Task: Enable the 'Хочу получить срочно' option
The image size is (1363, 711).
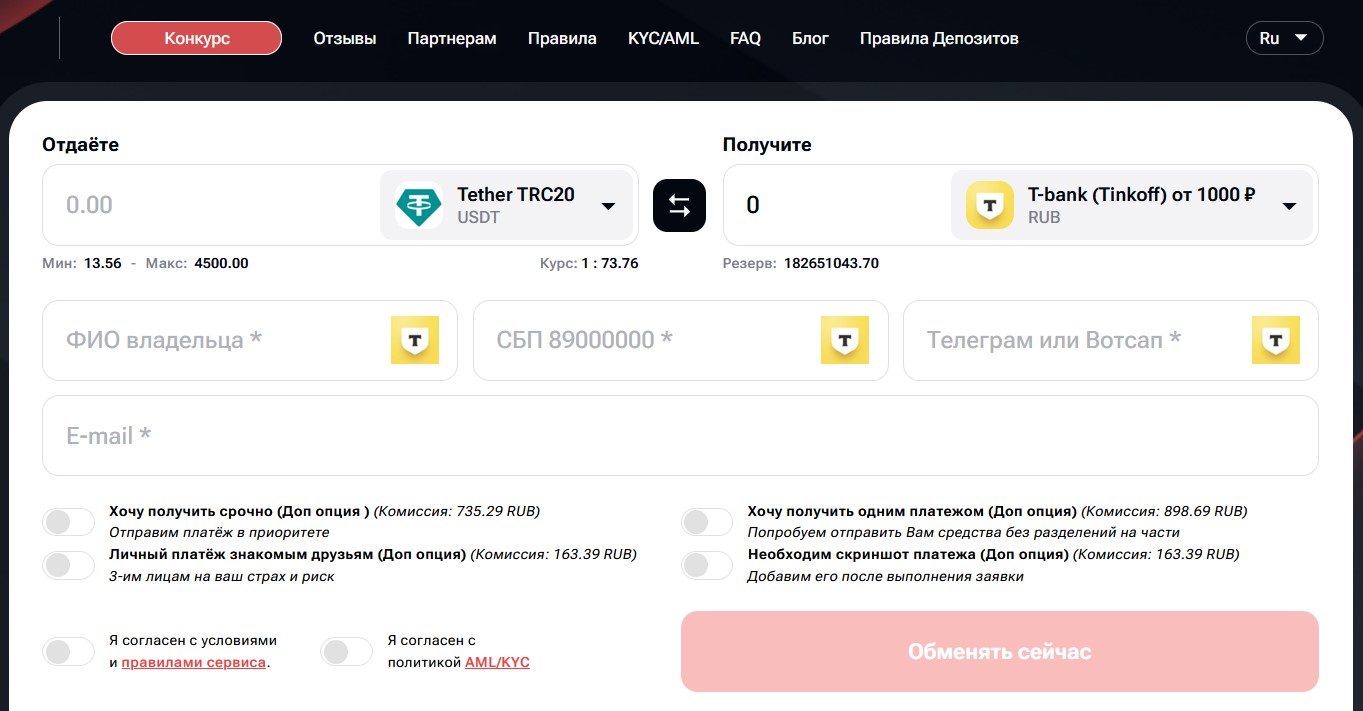Action: (x=68, y=522)
